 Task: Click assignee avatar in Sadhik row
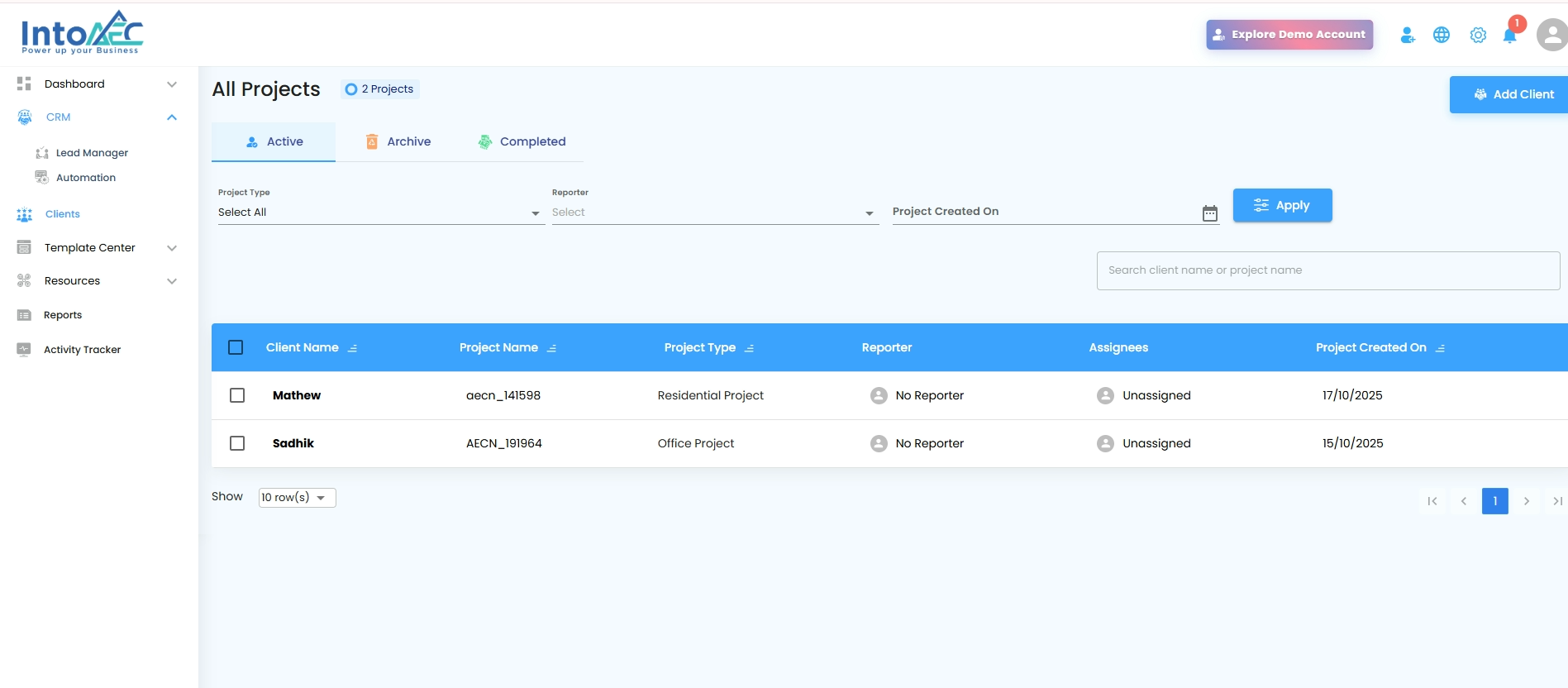point(1105,443)
